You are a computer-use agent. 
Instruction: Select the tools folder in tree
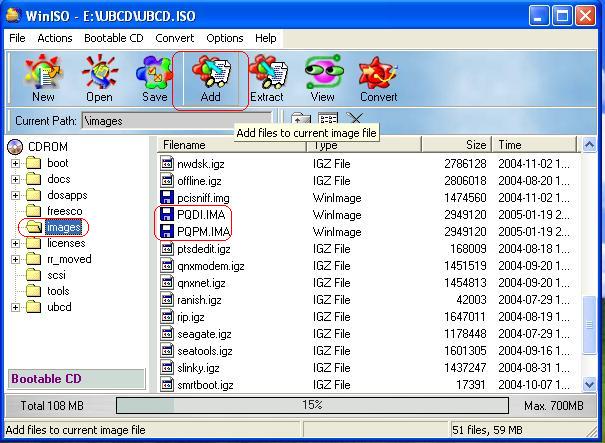coord(58,291)
